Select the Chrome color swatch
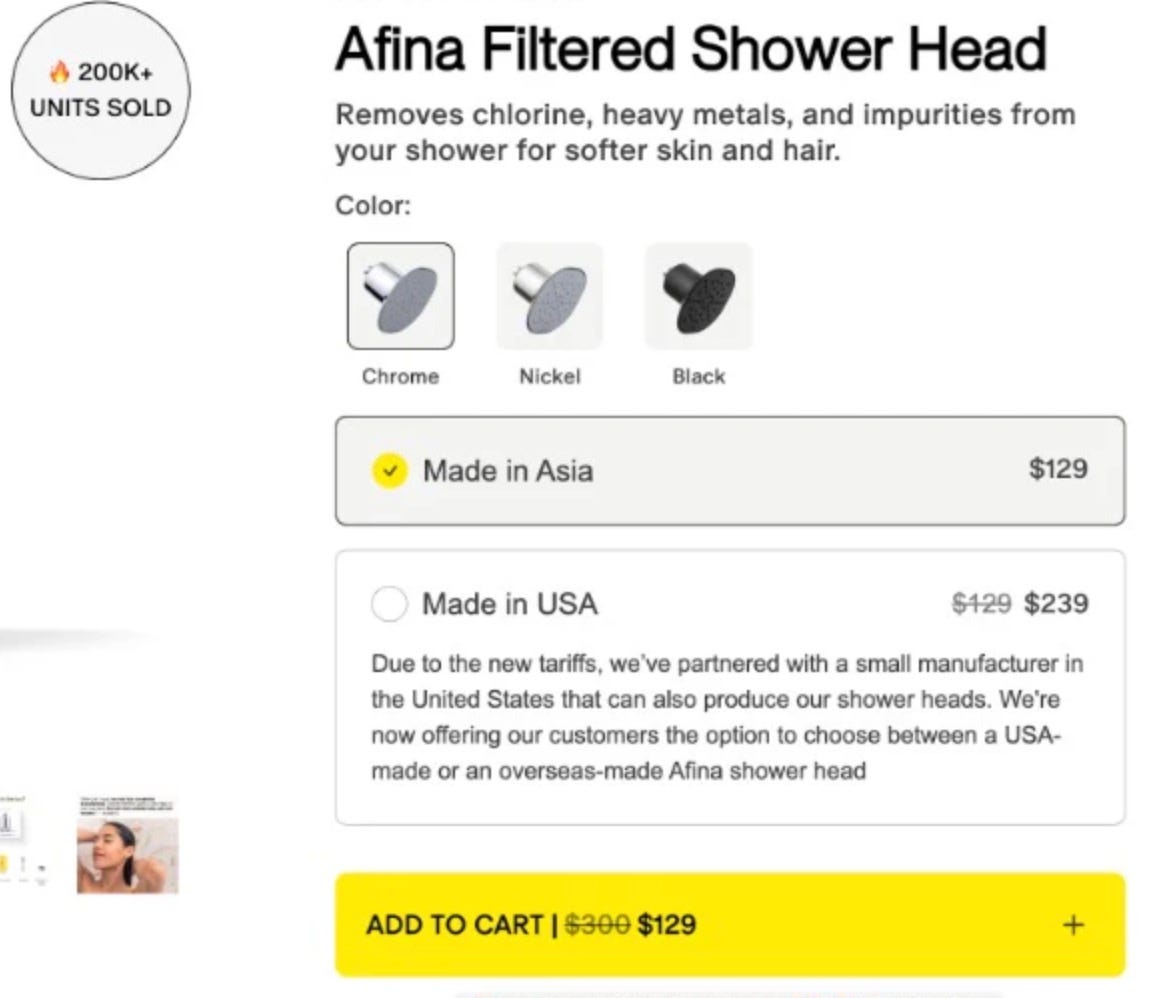 click(x=400, y=296)
